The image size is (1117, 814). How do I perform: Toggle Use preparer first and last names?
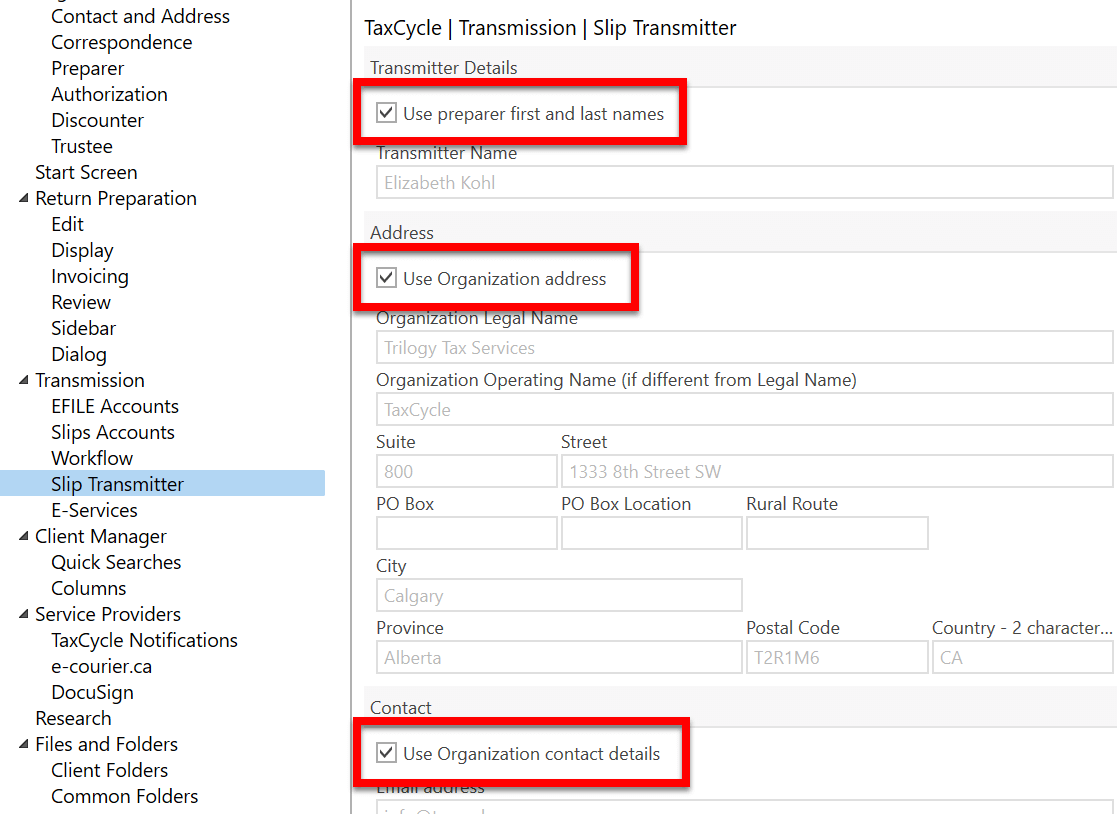coord(386,113)
